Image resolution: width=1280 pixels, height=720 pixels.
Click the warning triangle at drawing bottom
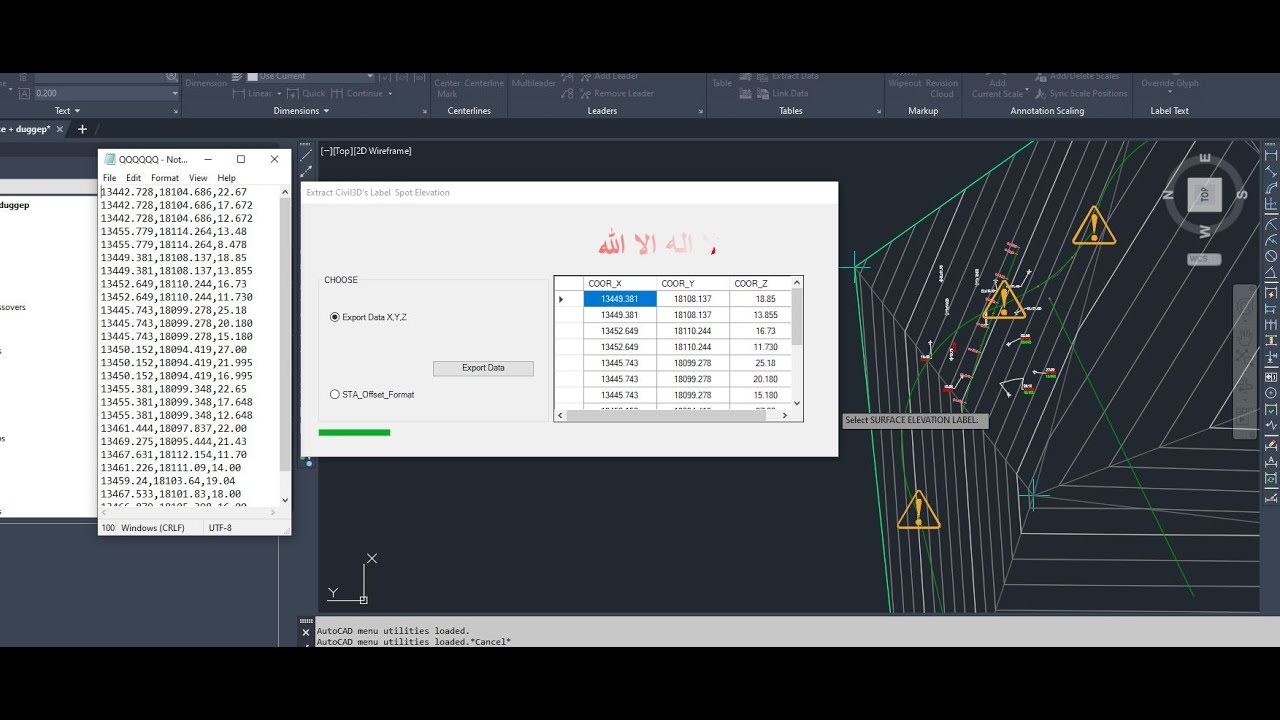point(918,510)
